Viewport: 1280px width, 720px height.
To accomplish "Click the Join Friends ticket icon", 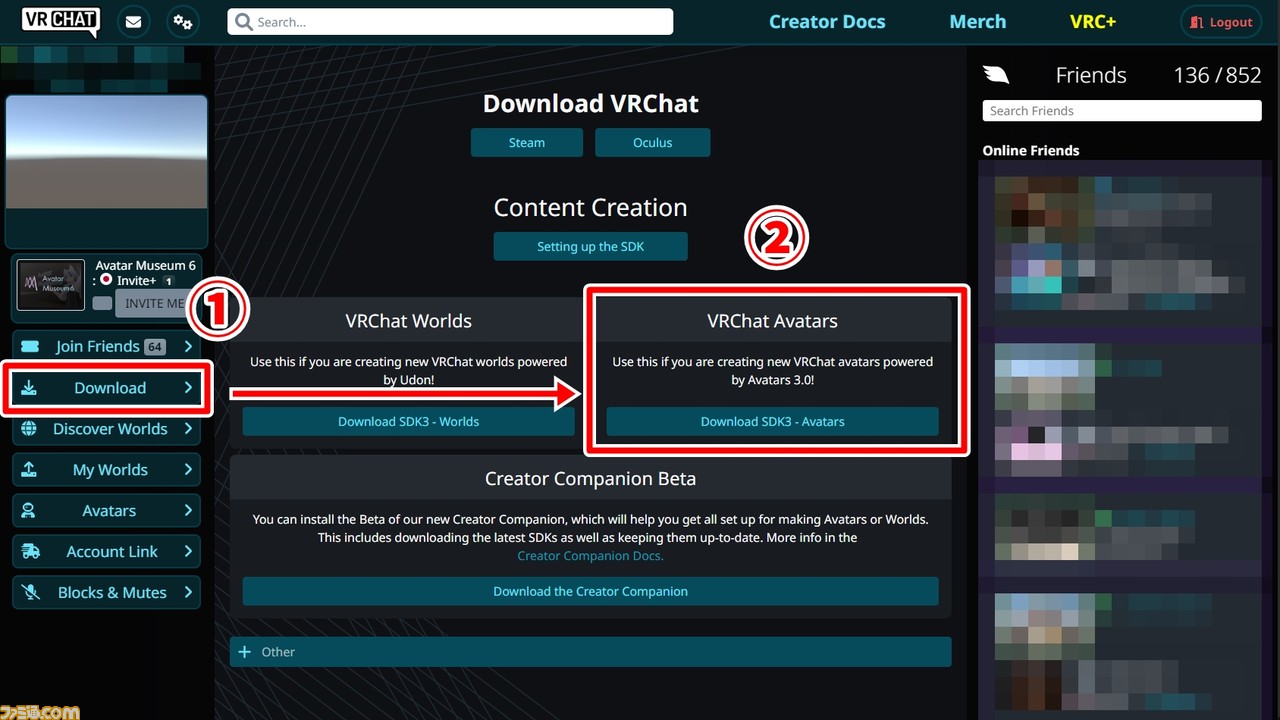I will (30, 346).
